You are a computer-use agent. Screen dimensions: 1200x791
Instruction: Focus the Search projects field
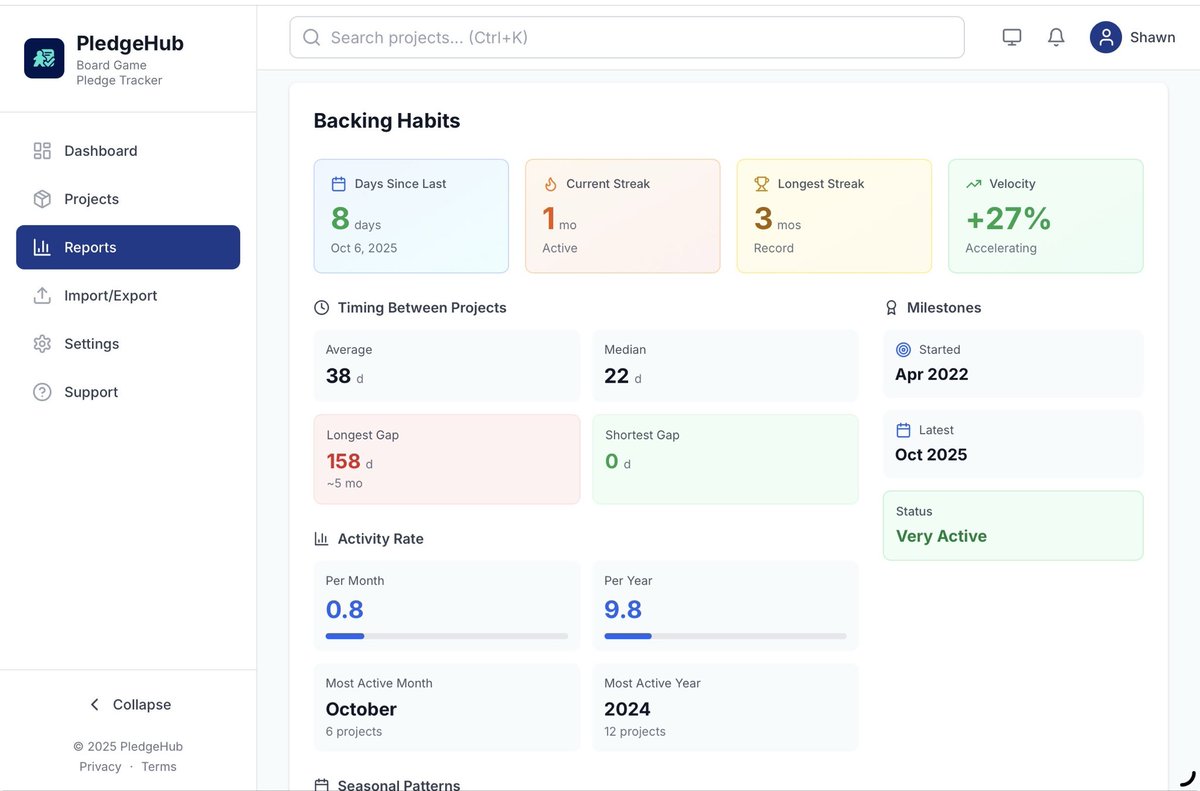[x=627, y=37]
